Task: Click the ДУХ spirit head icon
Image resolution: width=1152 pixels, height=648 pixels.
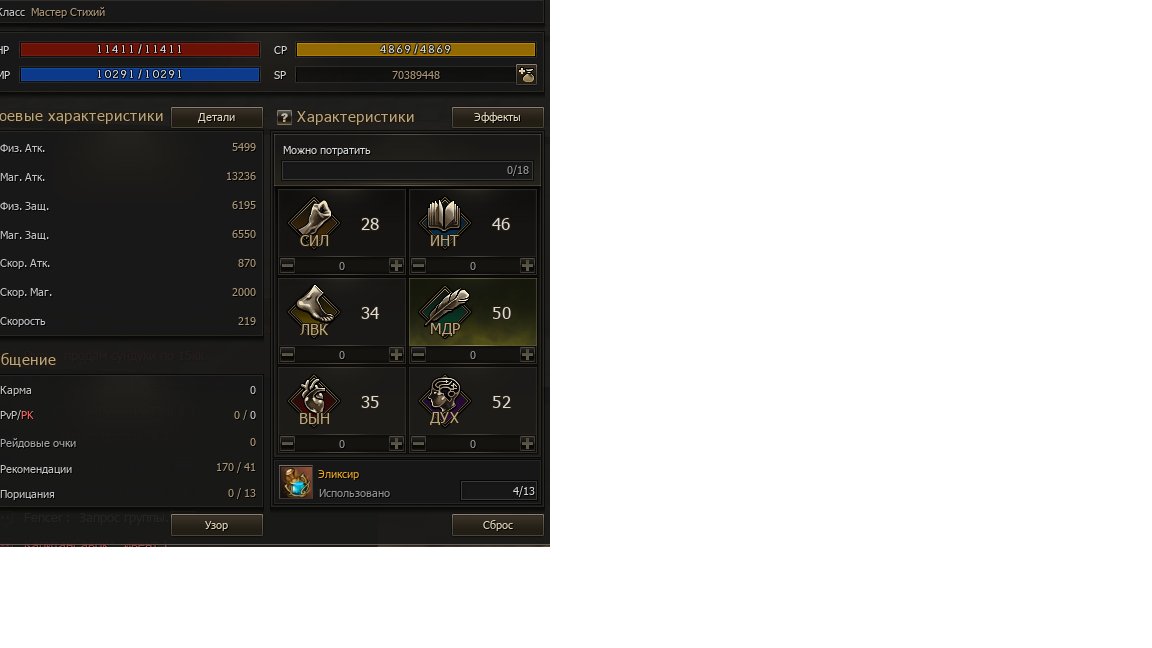Action: click(x=444, y=401)
